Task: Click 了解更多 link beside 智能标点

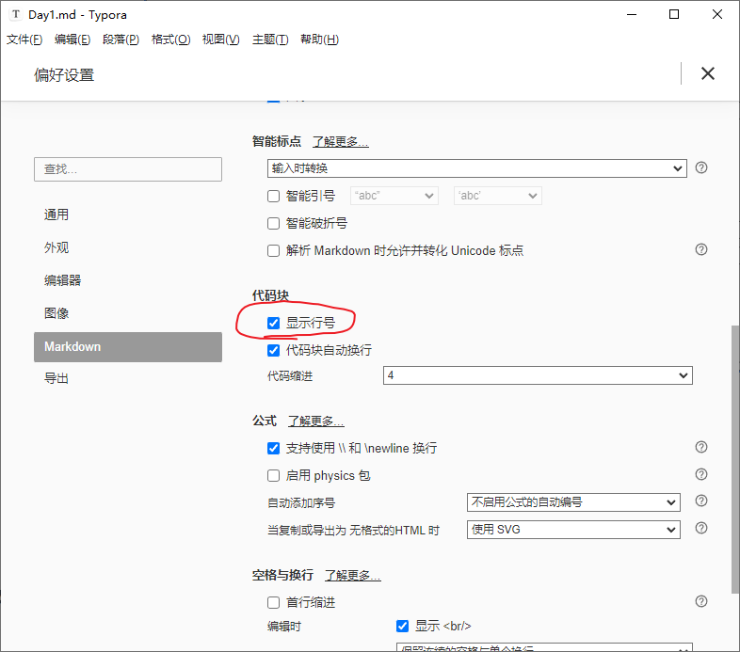Action: pyautogui.click(x=340, y=142)
